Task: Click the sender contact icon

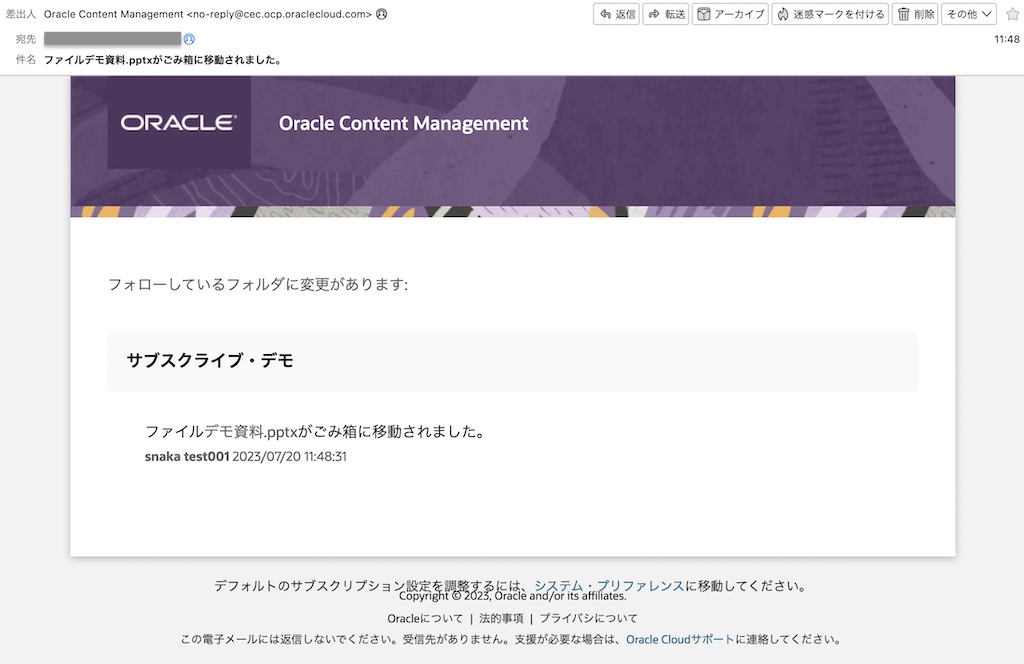Action: pos(382,15)
